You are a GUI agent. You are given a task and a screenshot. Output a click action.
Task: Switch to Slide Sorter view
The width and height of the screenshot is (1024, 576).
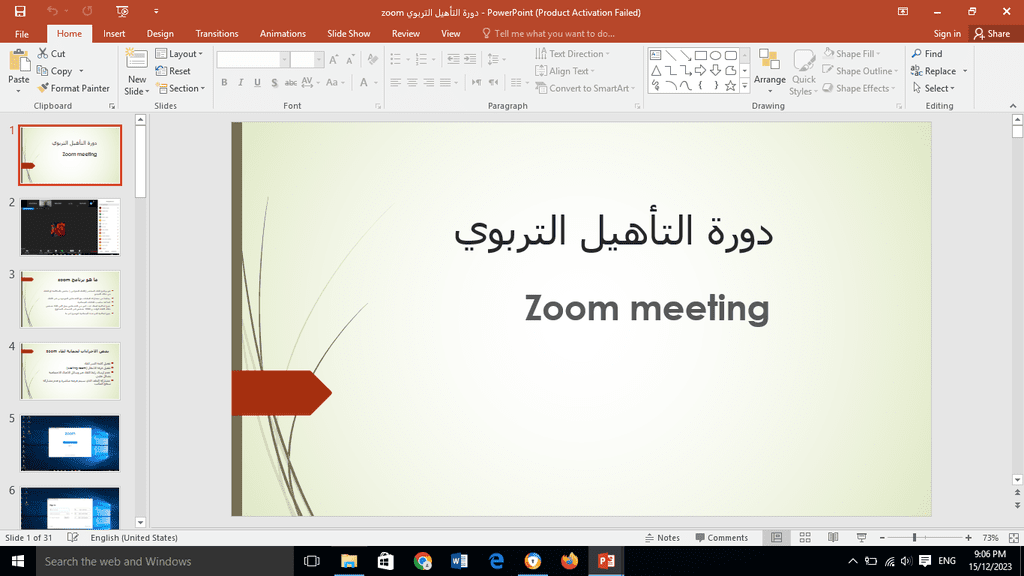coord(805,537)
